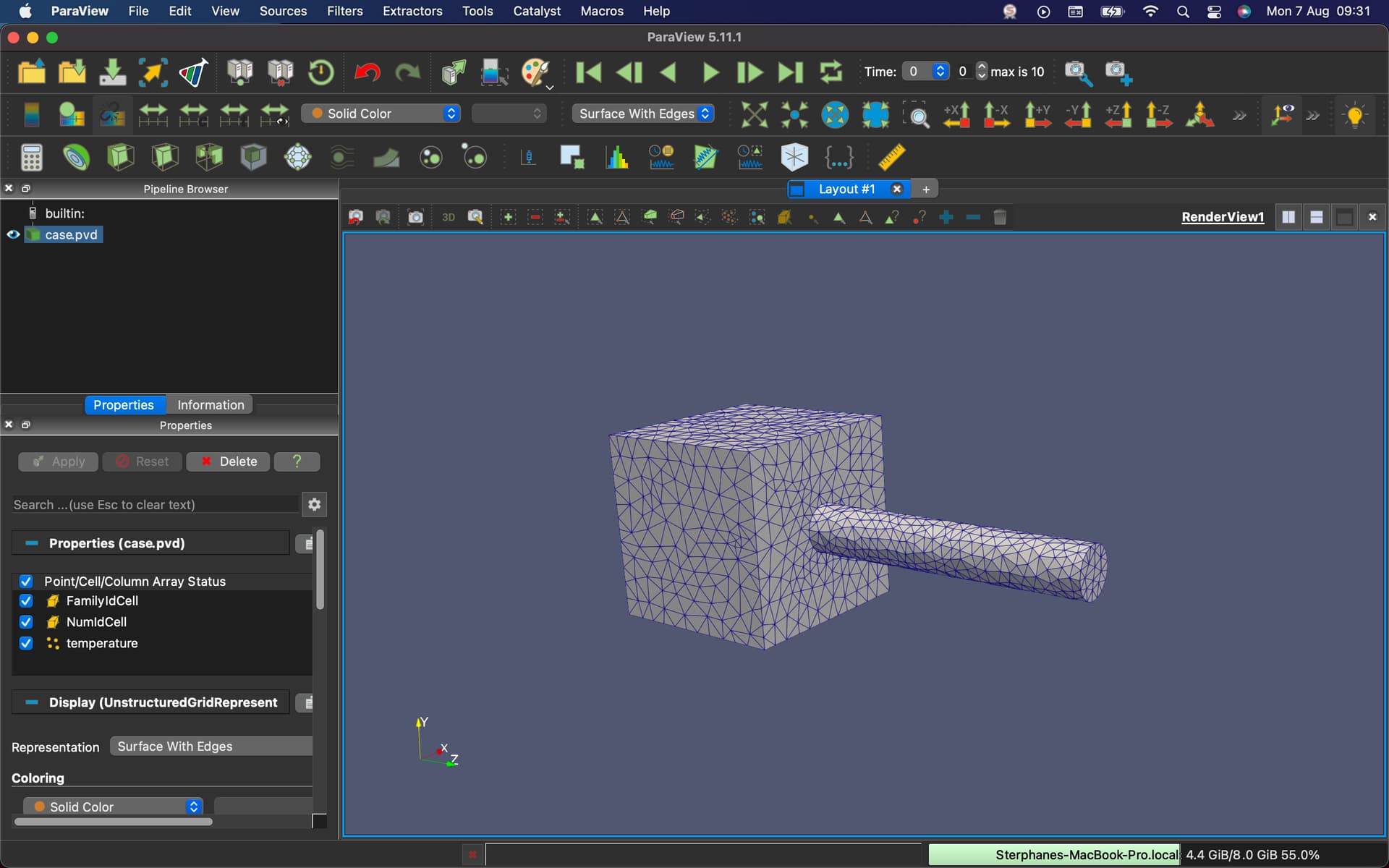Image resolution: width=1389 pixels, height=868 pixels.
Task: Switch to the Information tab
Action: coord(211,405)
